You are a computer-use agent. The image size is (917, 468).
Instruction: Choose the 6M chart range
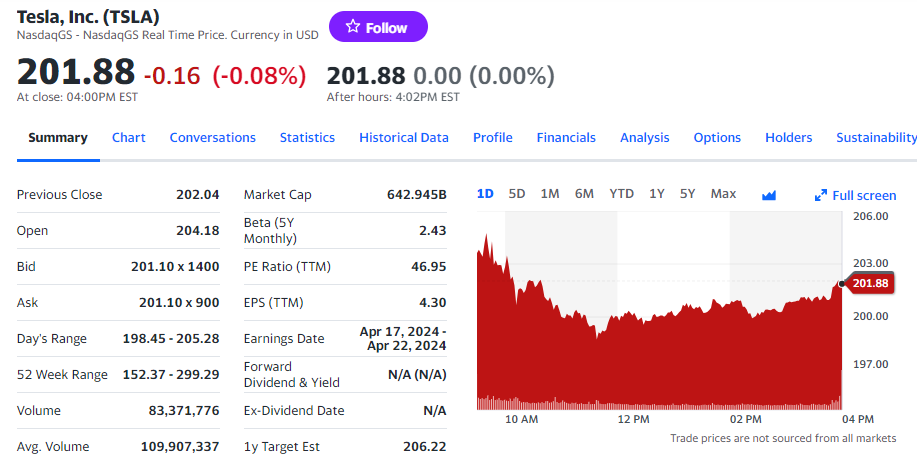coord(584,194)
